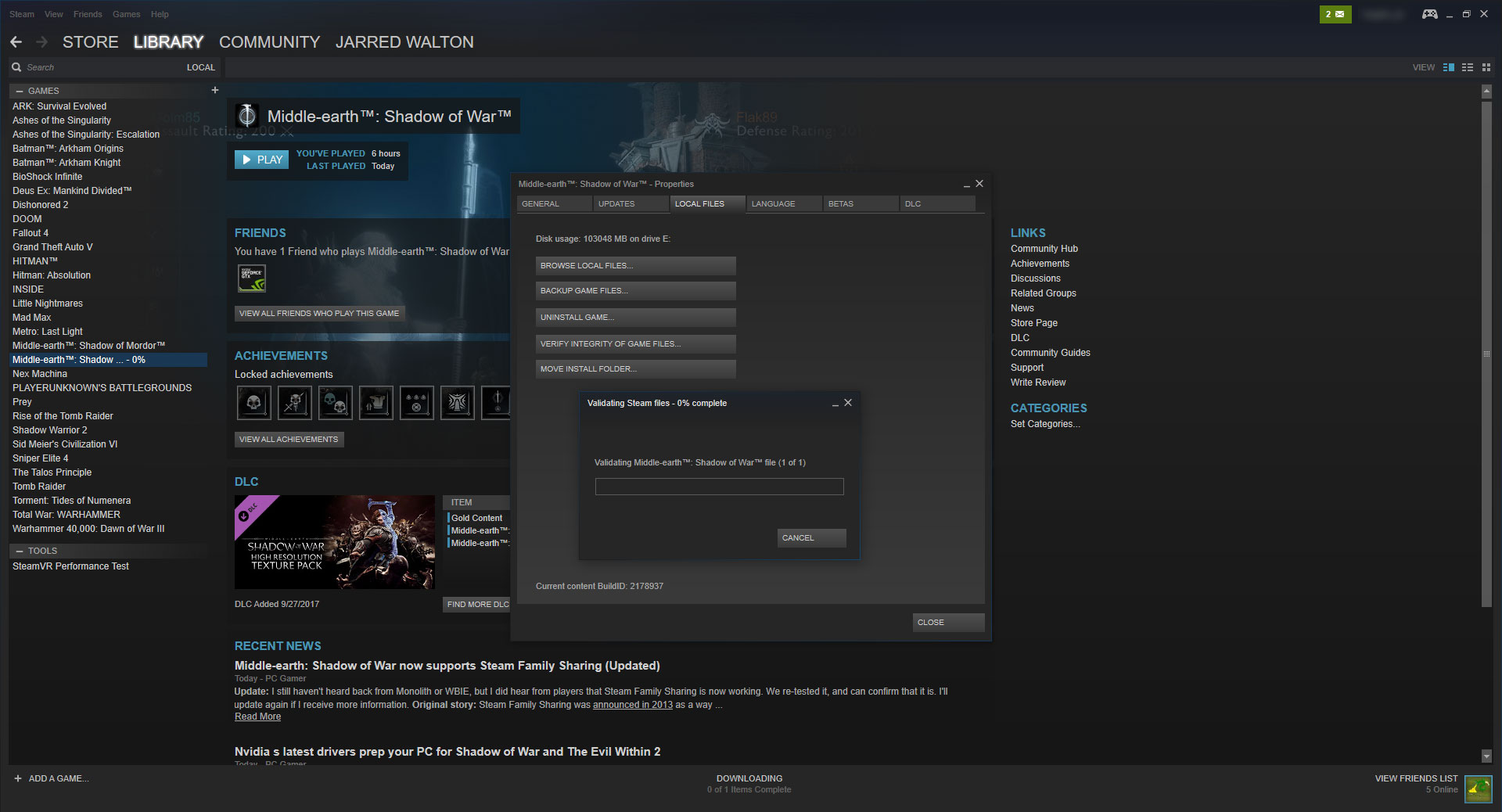Screen dimensions: 1502x812
Task: Click Uninstall Game button
Action: point(635,318)
